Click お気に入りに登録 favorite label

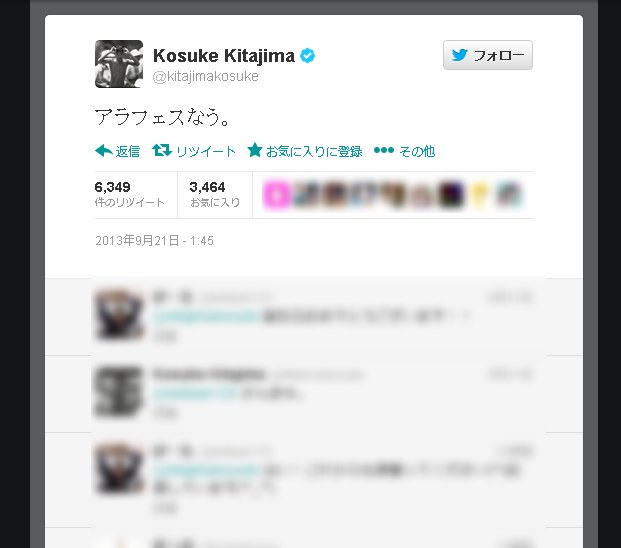pos(314,151)
